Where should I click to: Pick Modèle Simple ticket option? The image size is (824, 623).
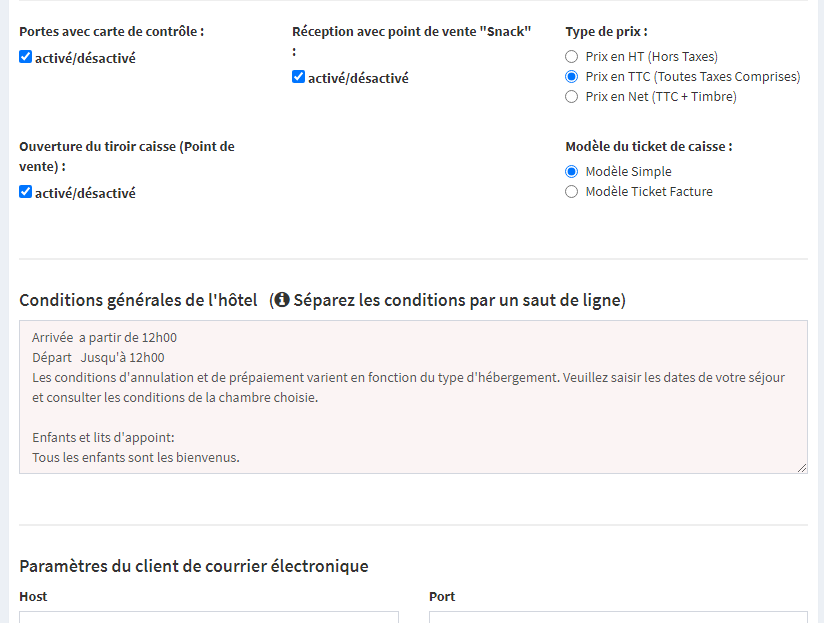tap(572, 172)
